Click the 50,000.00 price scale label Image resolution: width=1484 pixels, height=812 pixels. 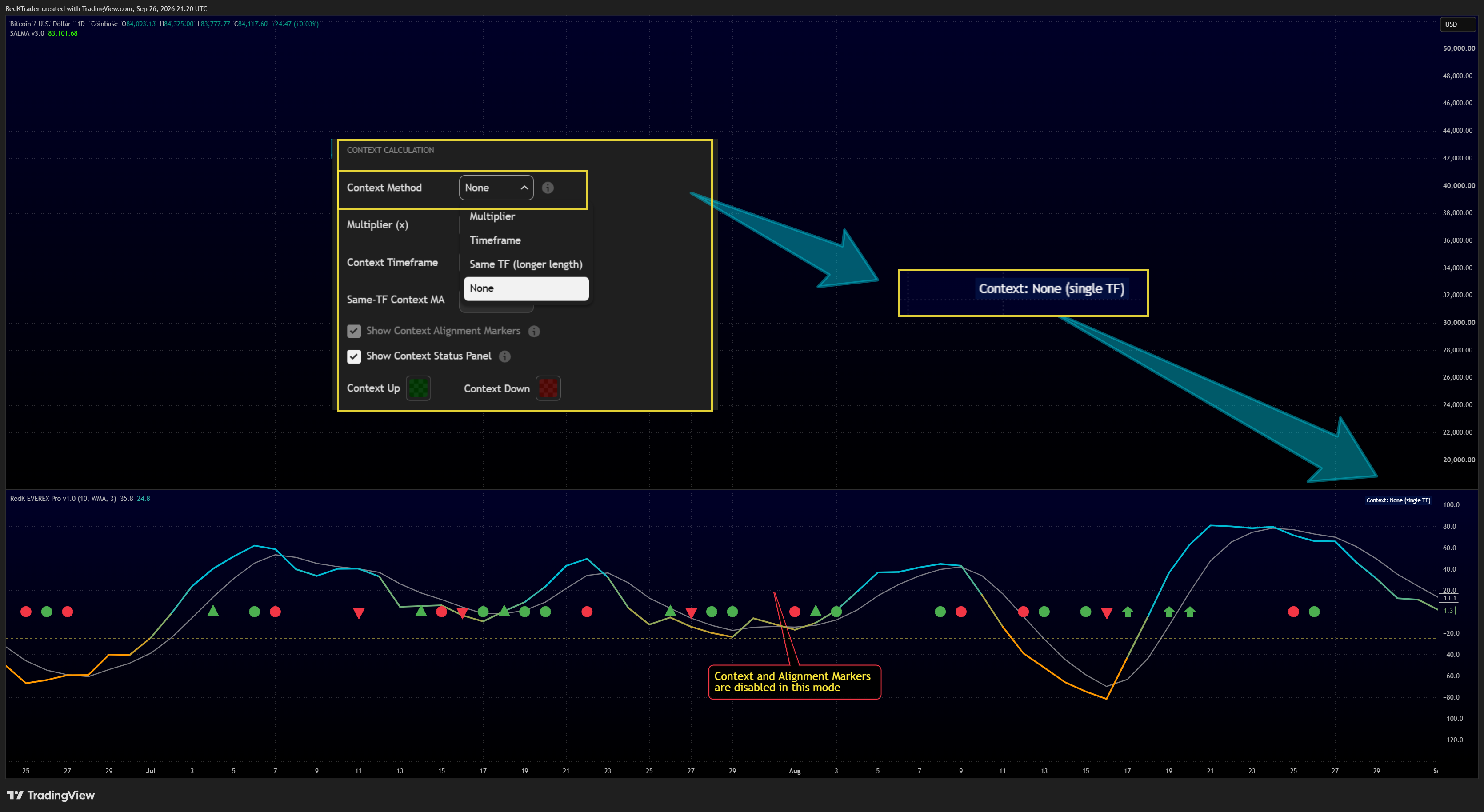pyautogui.click(x=1459, y=48)
